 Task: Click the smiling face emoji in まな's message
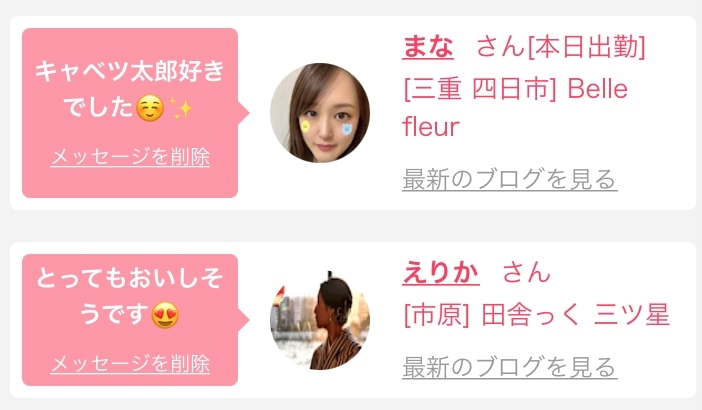150,108
